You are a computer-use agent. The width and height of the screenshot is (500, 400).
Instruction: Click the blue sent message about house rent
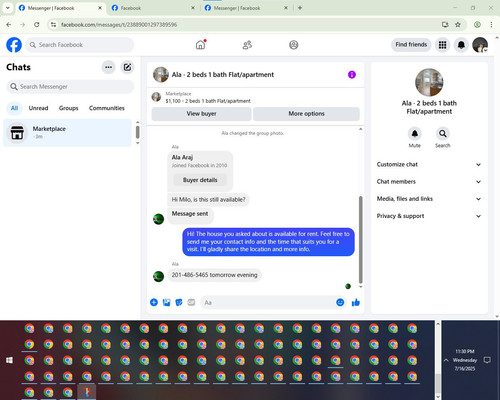pos(268,242)
